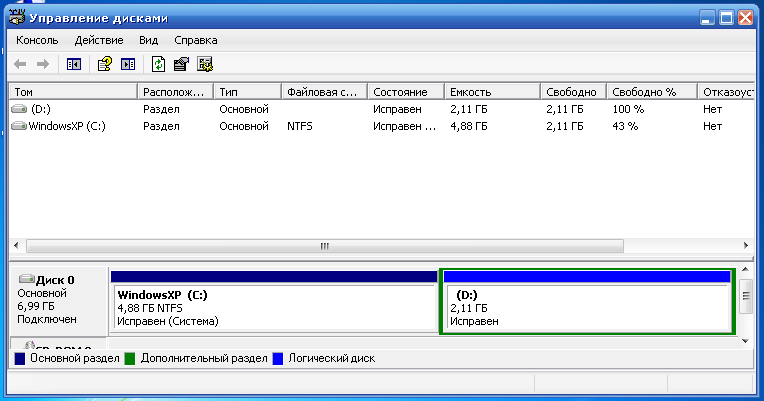Select the WindowsXP (C:) partition block
The width and height of the screenshot is (764, 401).
click(x=274, y=302)
